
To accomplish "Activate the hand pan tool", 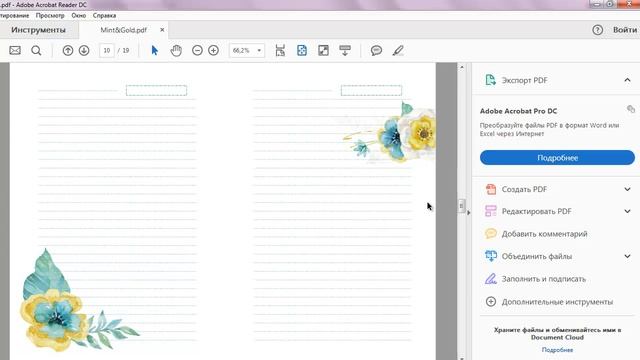I will click(x=176, y=50).
